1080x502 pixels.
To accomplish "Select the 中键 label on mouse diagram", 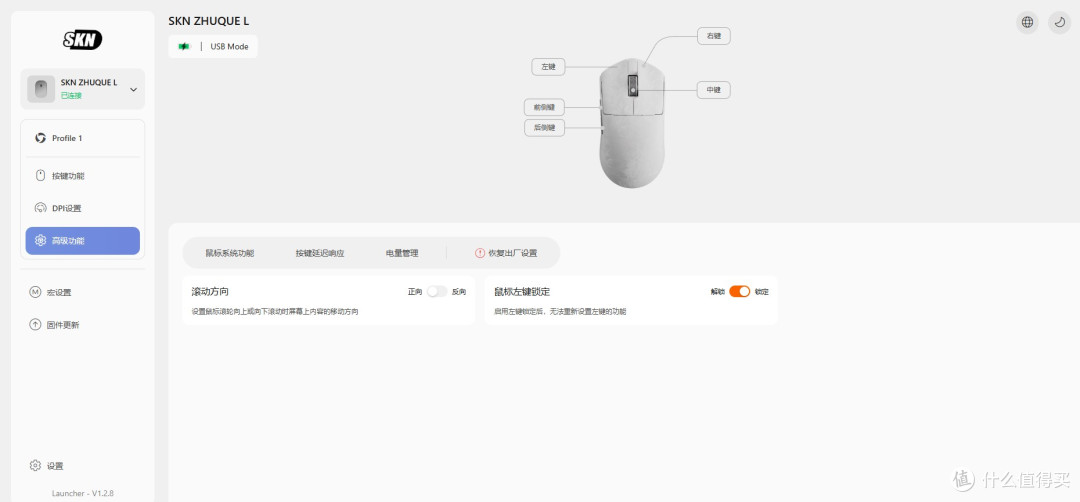I will (x=714, y=90).
